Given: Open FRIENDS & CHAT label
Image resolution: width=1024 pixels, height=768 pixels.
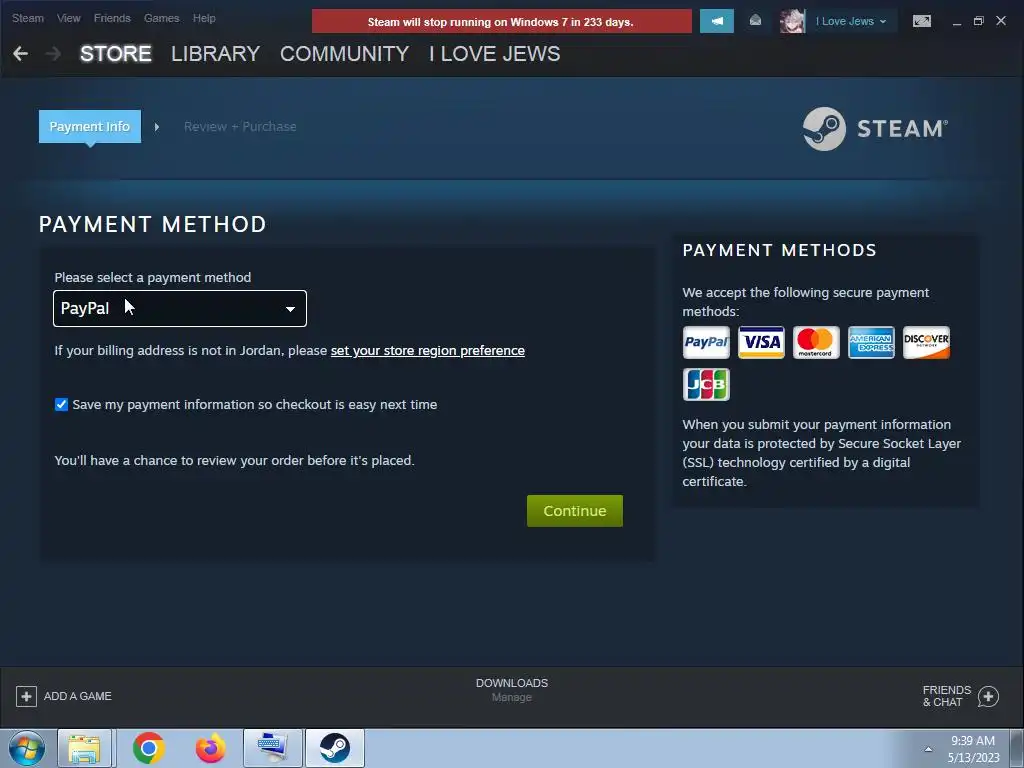Looking at the screenshot, I should (x=946, y=696).
